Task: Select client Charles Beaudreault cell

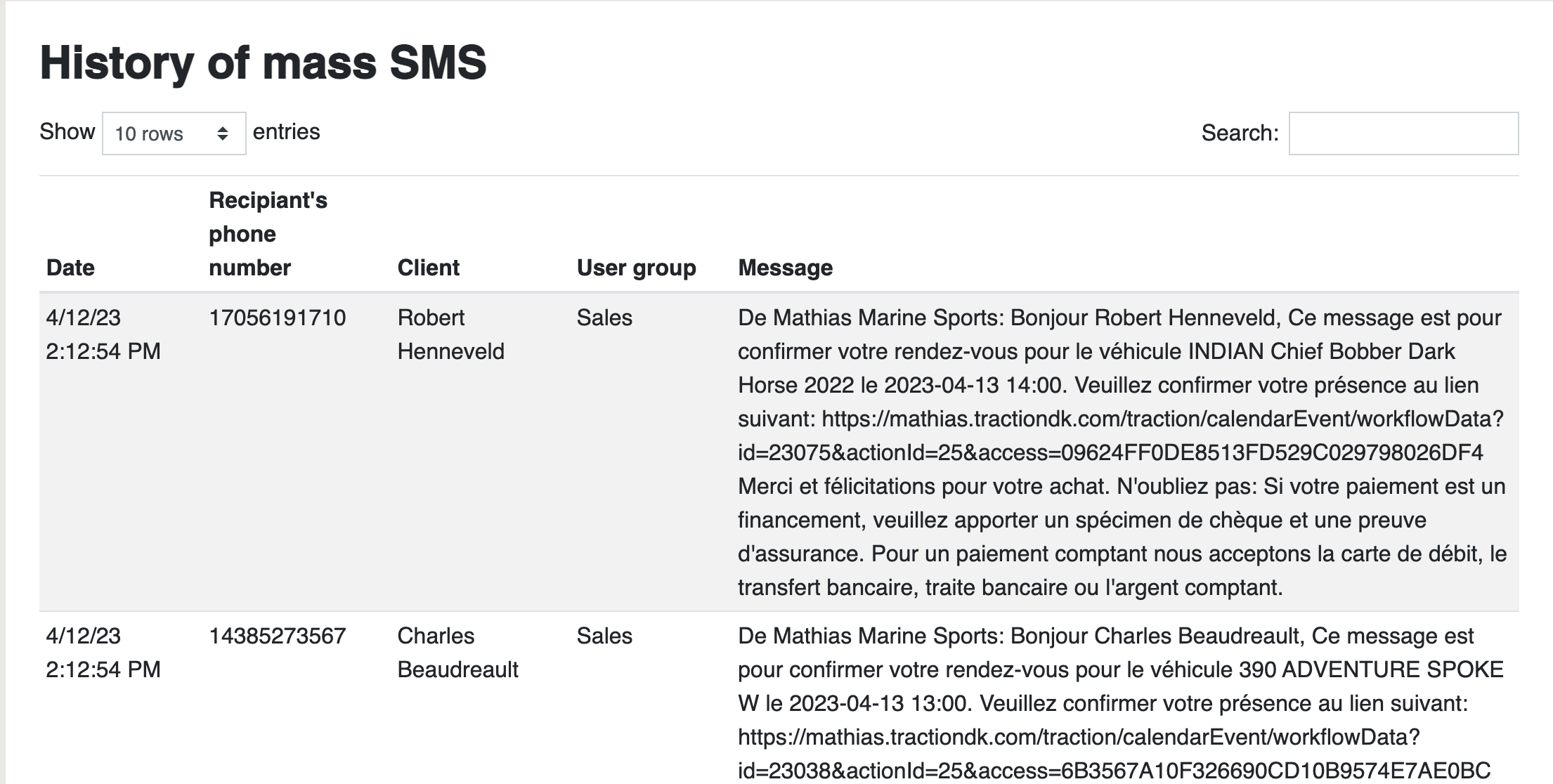Action: point(457,653)
